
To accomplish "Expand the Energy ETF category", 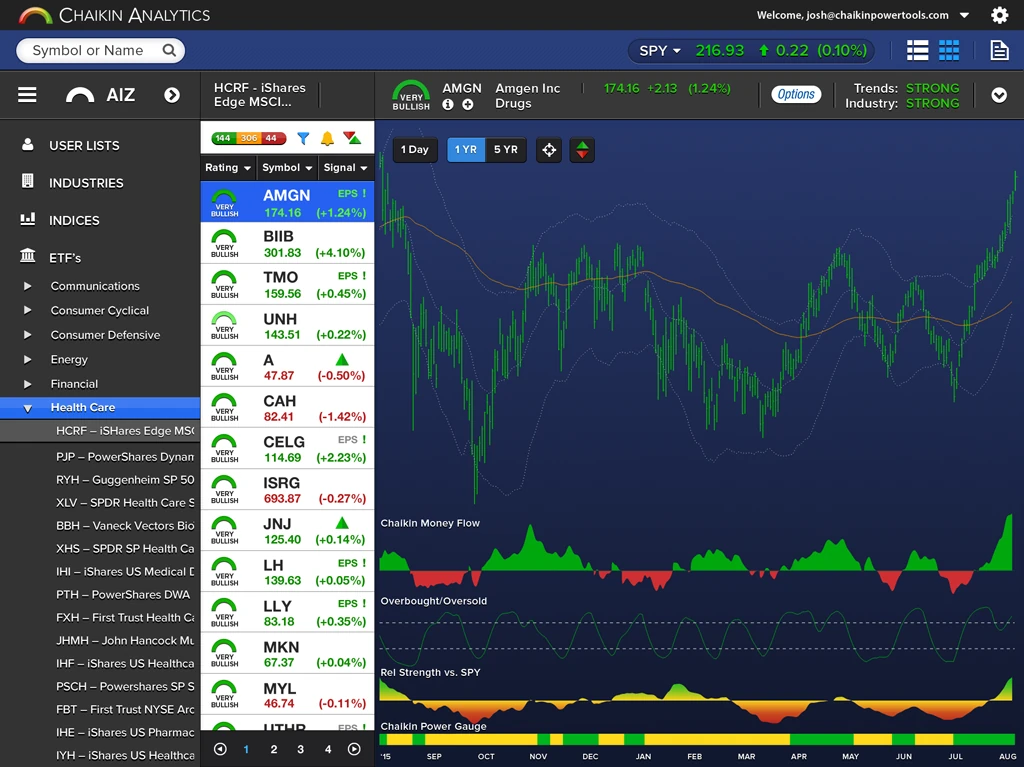I will (27, 359).
